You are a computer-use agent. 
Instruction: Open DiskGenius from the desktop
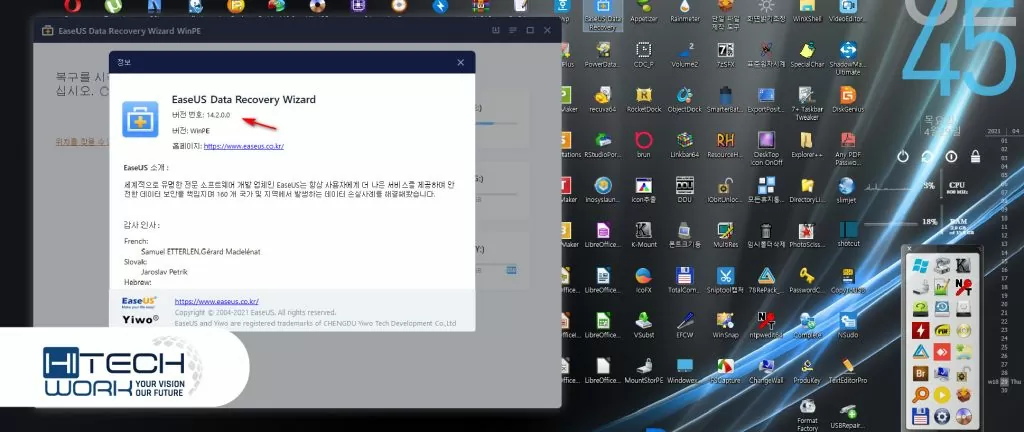[x=848, y=100]
